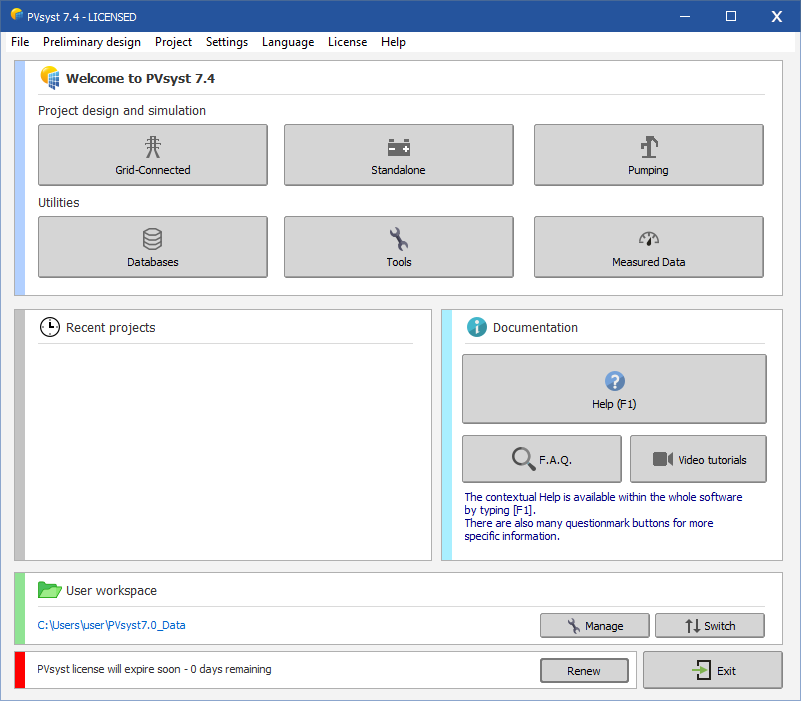Click the gauge icon on Measured Data
Screen dimensions: 801x701
(649, 239)
